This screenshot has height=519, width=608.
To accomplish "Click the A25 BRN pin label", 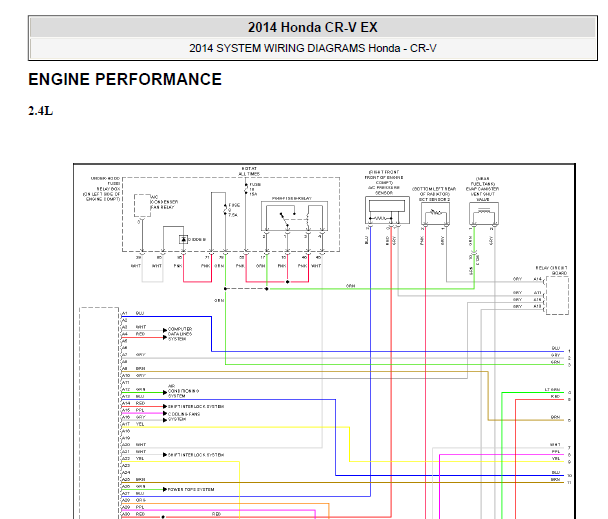I will [133, 480].
